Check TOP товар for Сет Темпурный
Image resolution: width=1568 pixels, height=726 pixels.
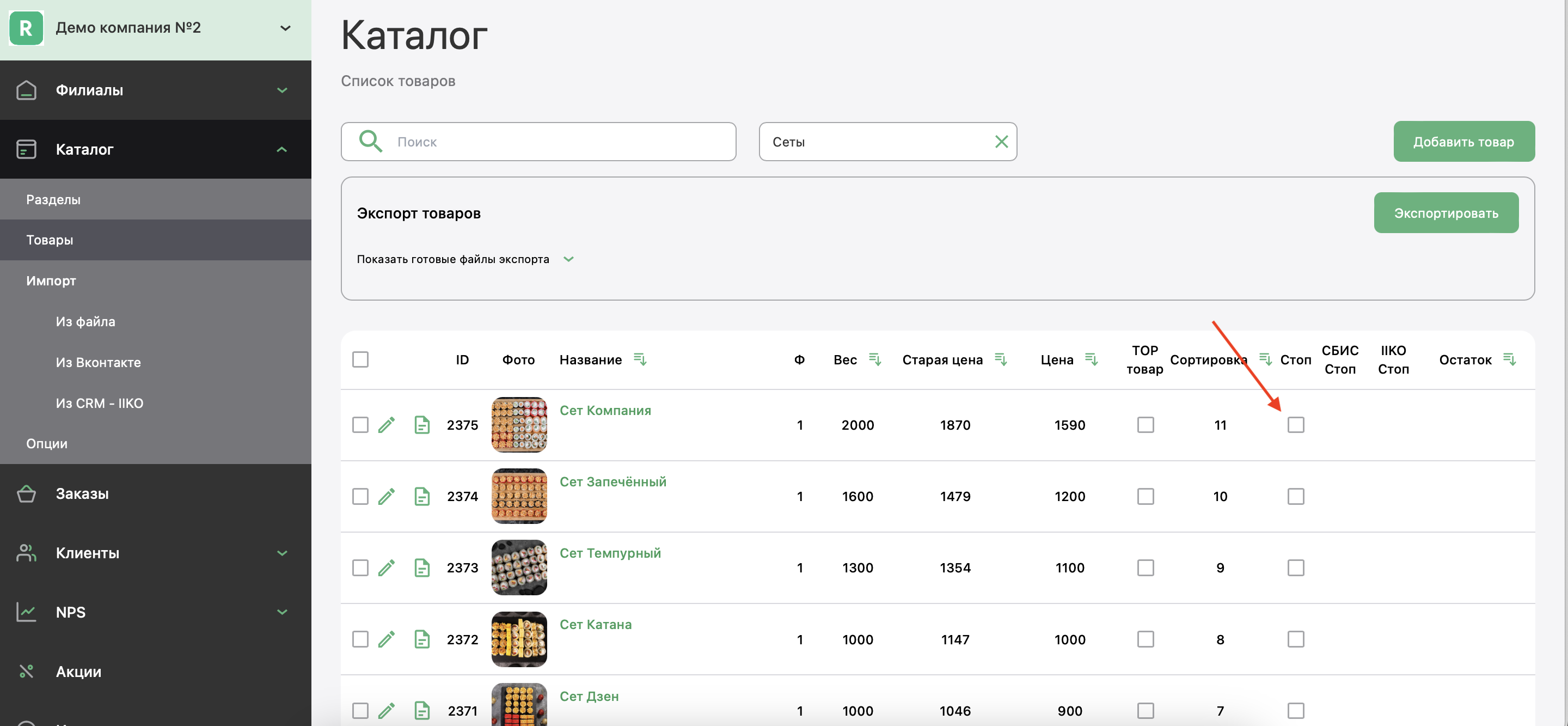pyautogui.click(x=1145, y=568)
